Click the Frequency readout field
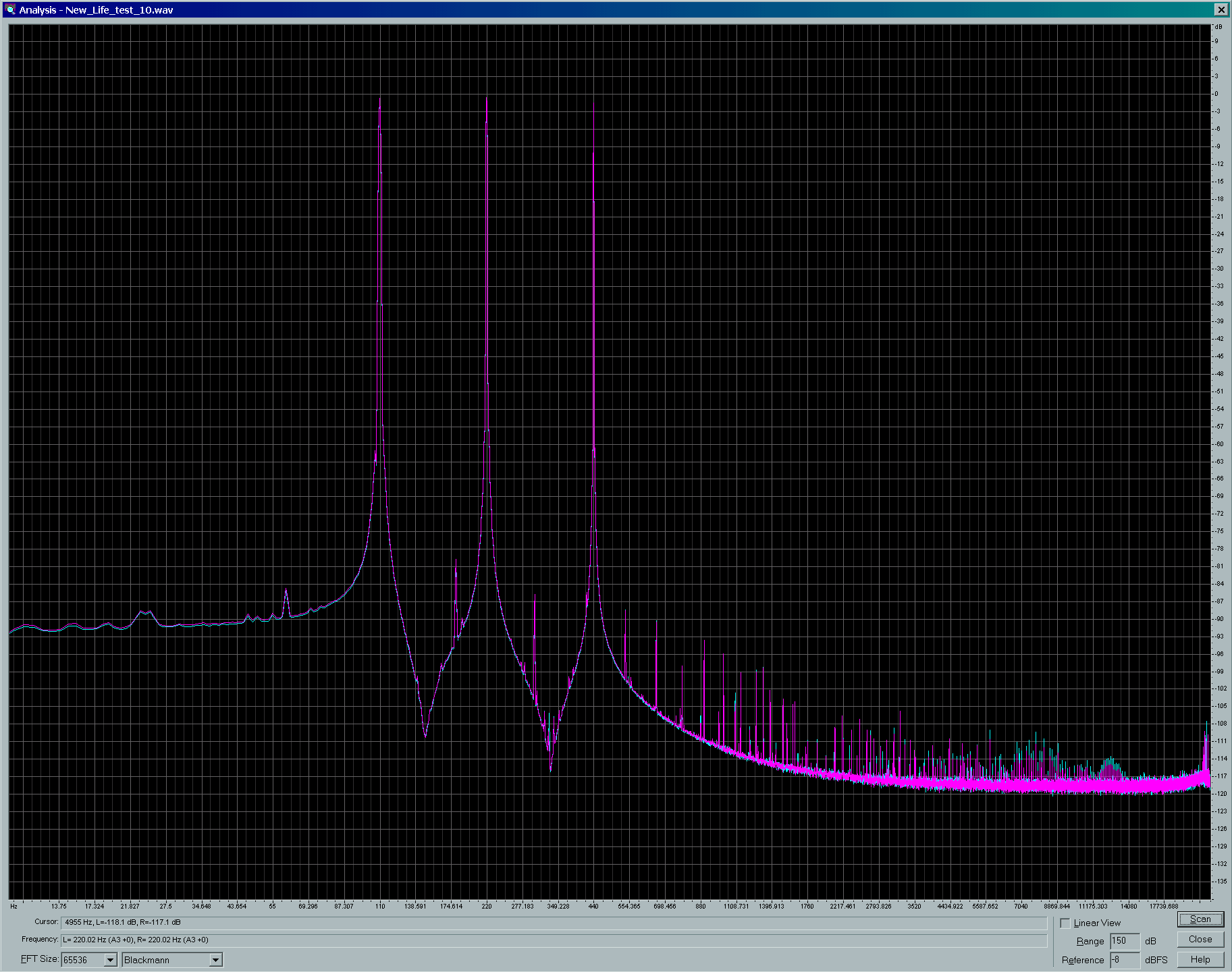Image resolution: width=1232 pixels, height=972 pixels. [554, 940]
